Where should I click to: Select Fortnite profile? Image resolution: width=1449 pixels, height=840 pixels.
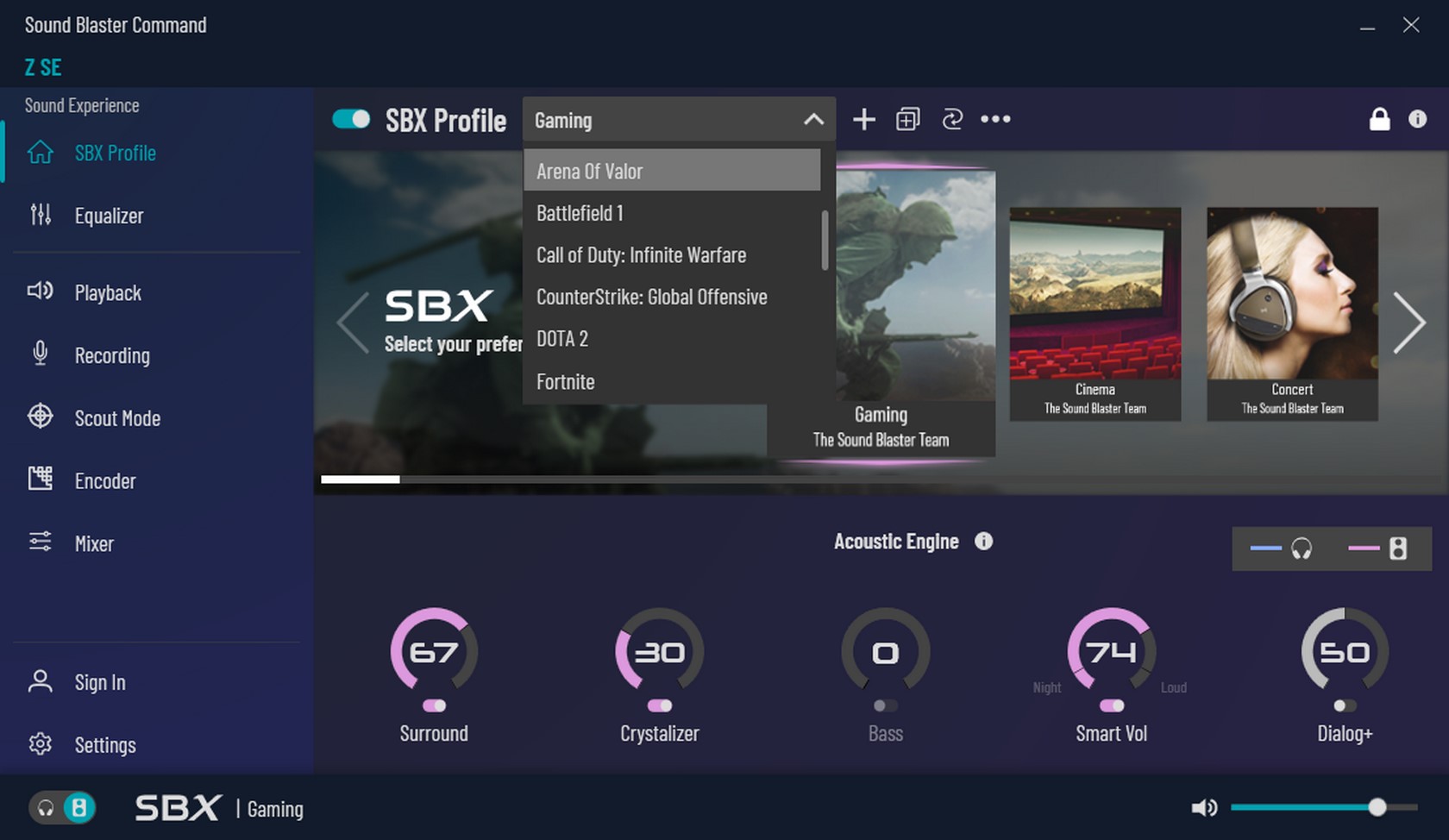coord(672,381)
